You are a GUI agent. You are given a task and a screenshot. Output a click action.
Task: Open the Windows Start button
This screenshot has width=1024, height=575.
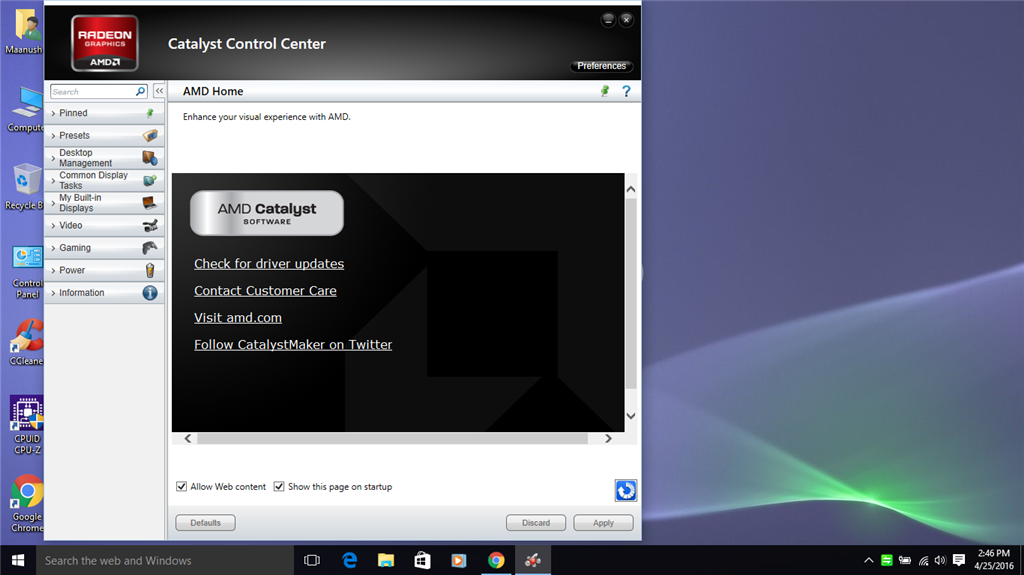click(18, 560)
